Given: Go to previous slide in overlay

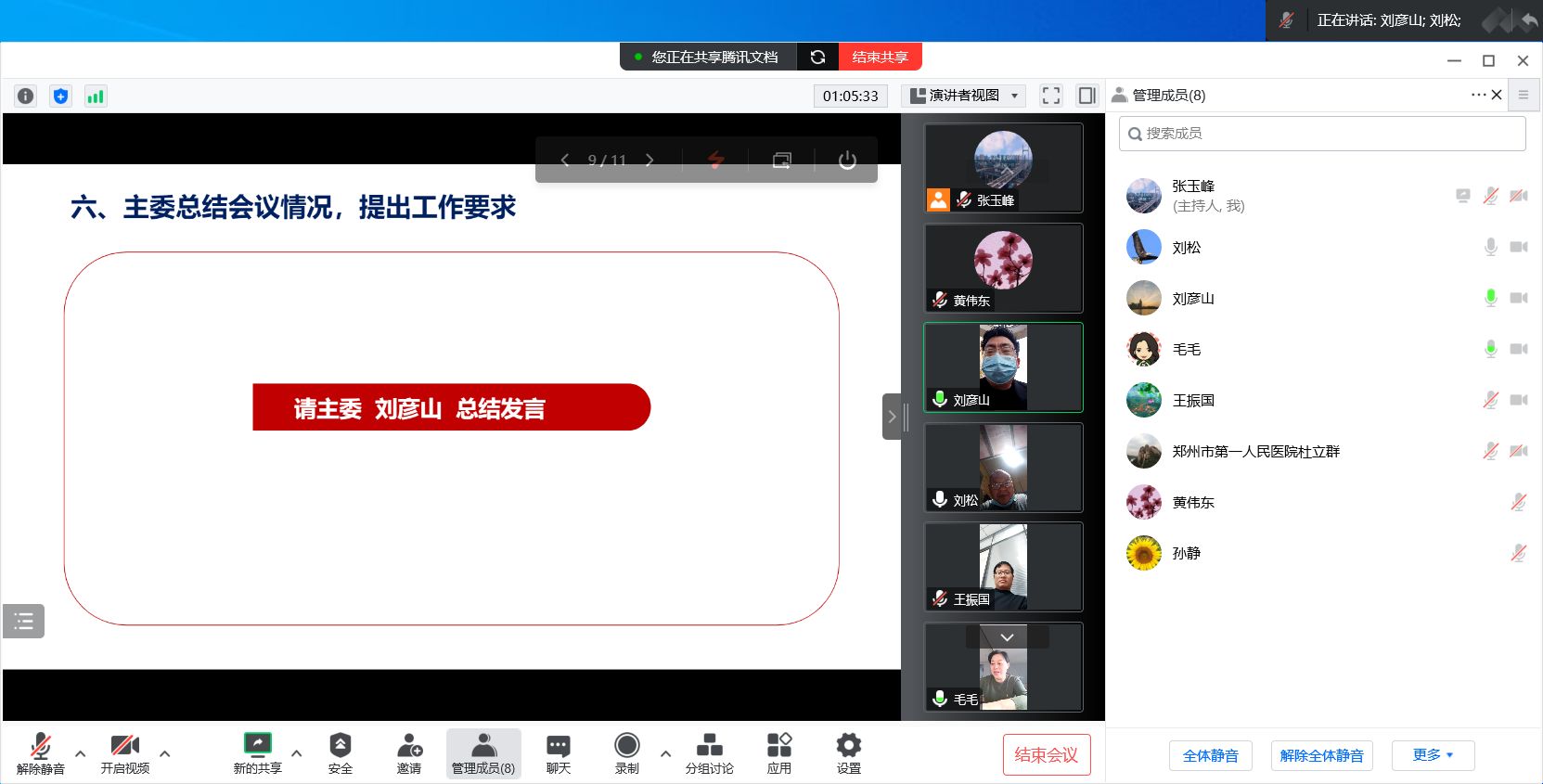Looking at the screenshot, I should [x=564, y=161].
